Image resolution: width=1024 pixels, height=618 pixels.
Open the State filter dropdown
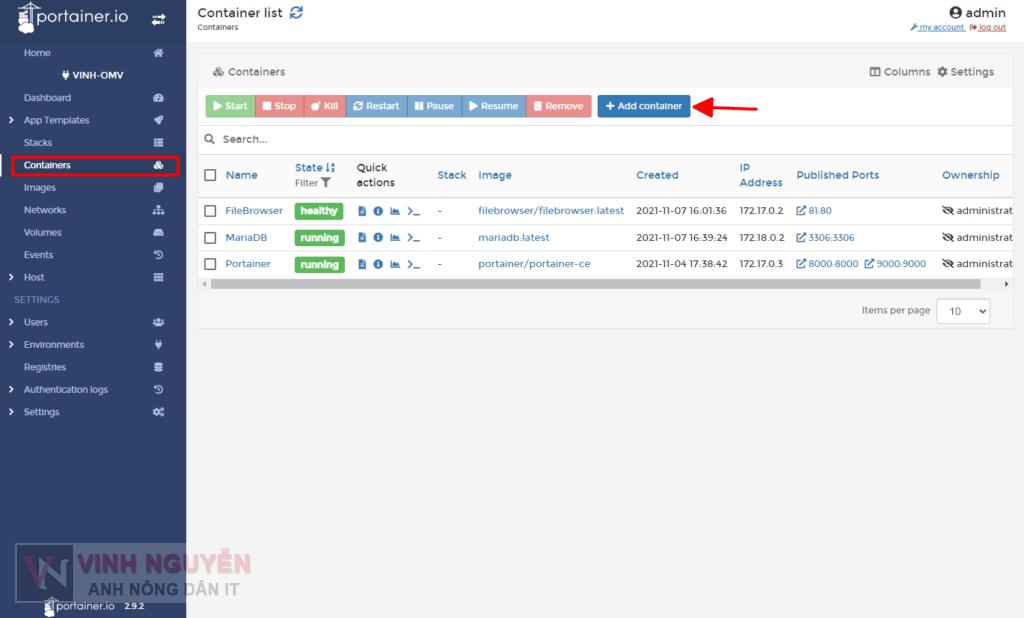click(x=326, y=182)
